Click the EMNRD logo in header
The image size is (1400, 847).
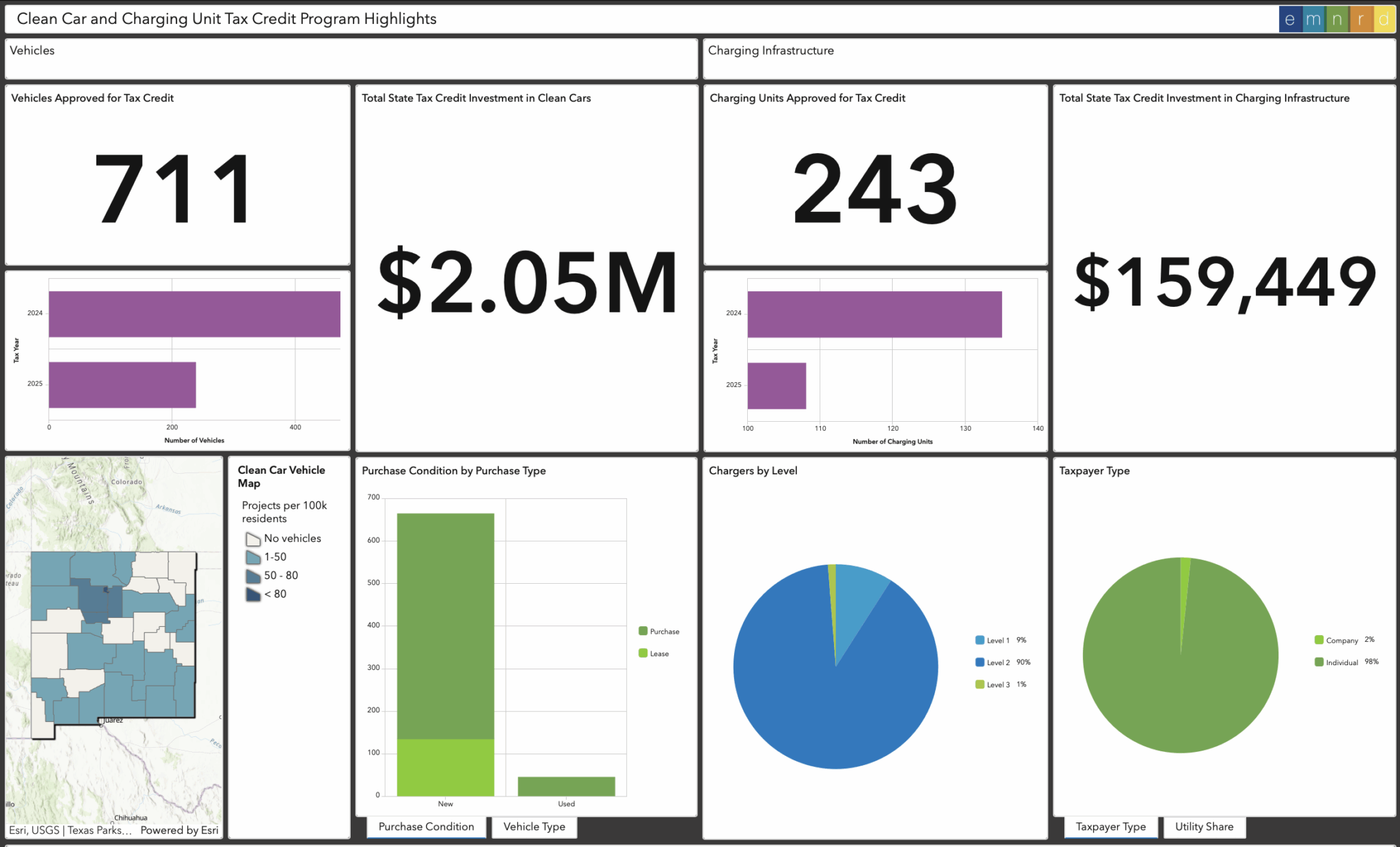click(x=1336, y=19)
